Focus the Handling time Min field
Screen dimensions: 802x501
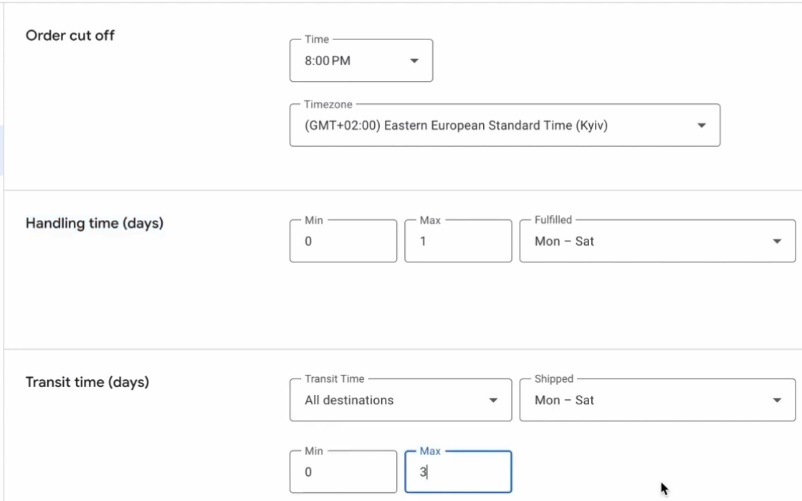pyautogui.click(x=343, y=242)
